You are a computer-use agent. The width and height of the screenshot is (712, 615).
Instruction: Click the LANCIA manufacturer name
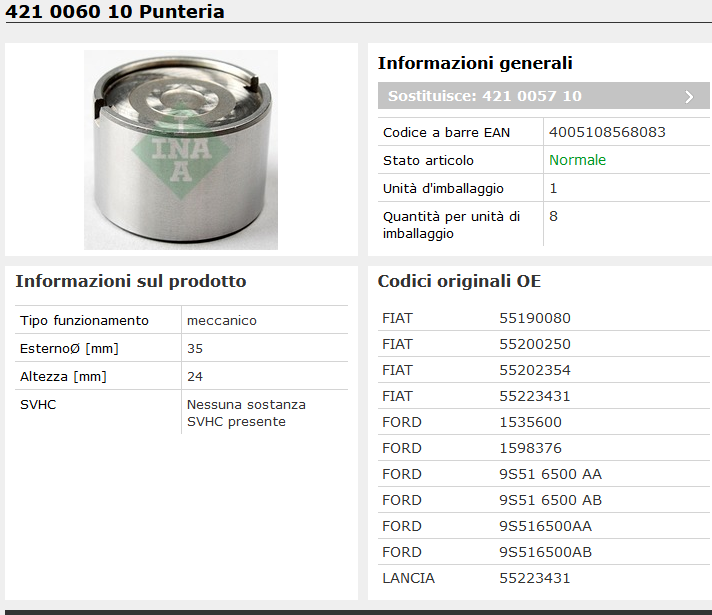pos(408,578)
